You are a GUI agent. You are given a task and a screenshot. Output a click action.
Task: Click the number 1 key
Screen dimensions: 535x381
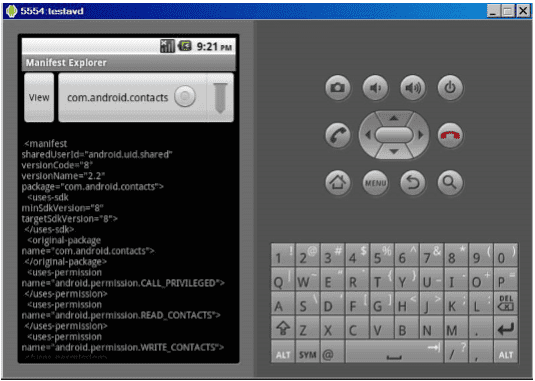[x=283, y=255]
